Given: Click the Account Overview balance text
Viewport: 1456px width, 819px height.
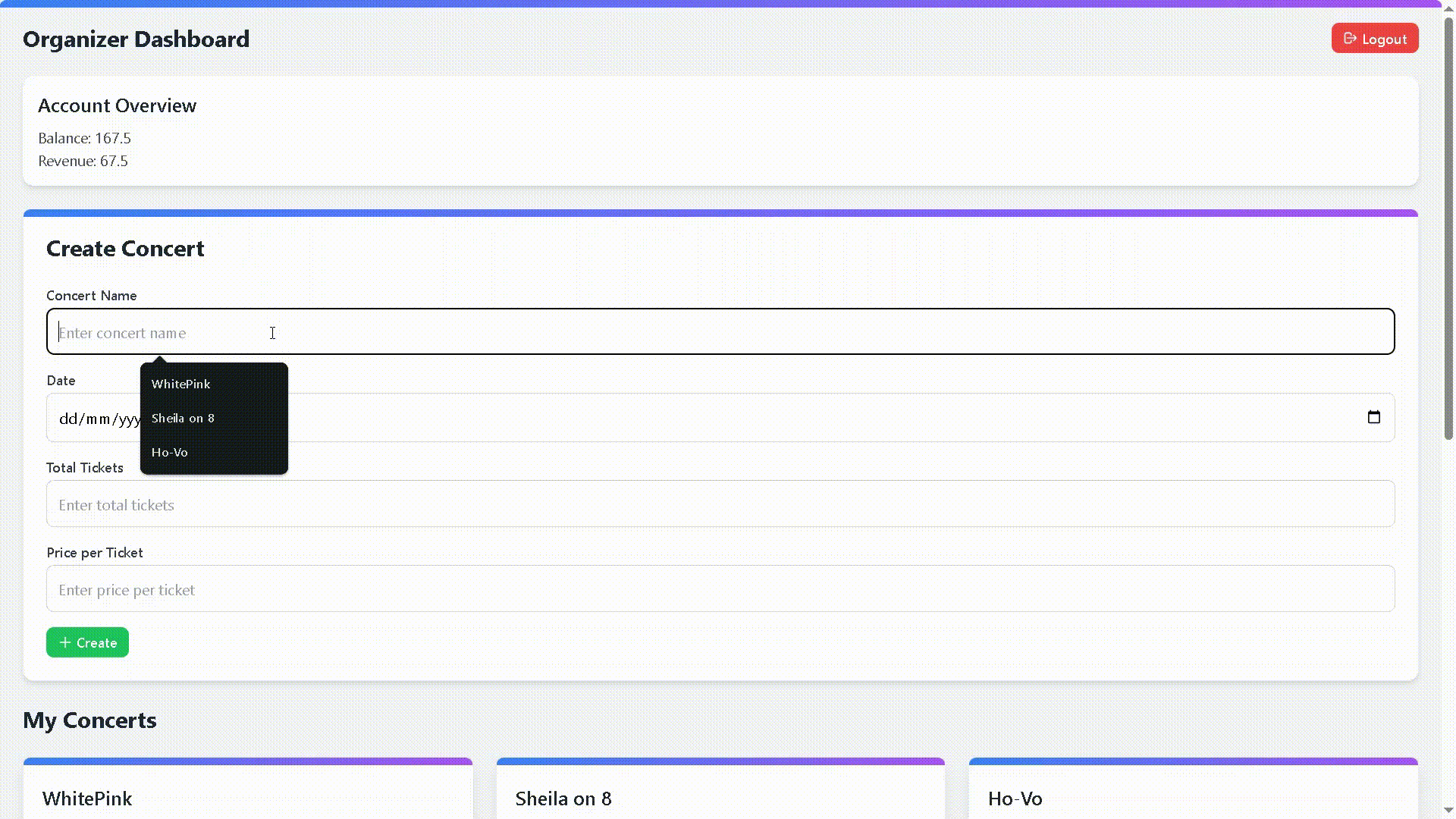Looking at the screenshot, I should 85,138.
